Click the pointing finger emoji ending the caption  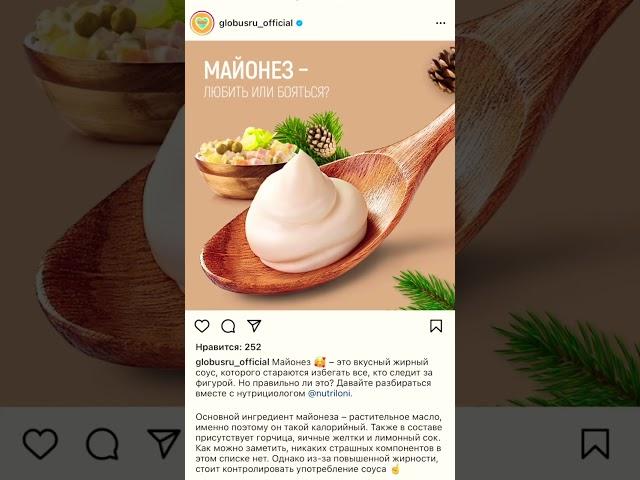click(x=395, y=469)
